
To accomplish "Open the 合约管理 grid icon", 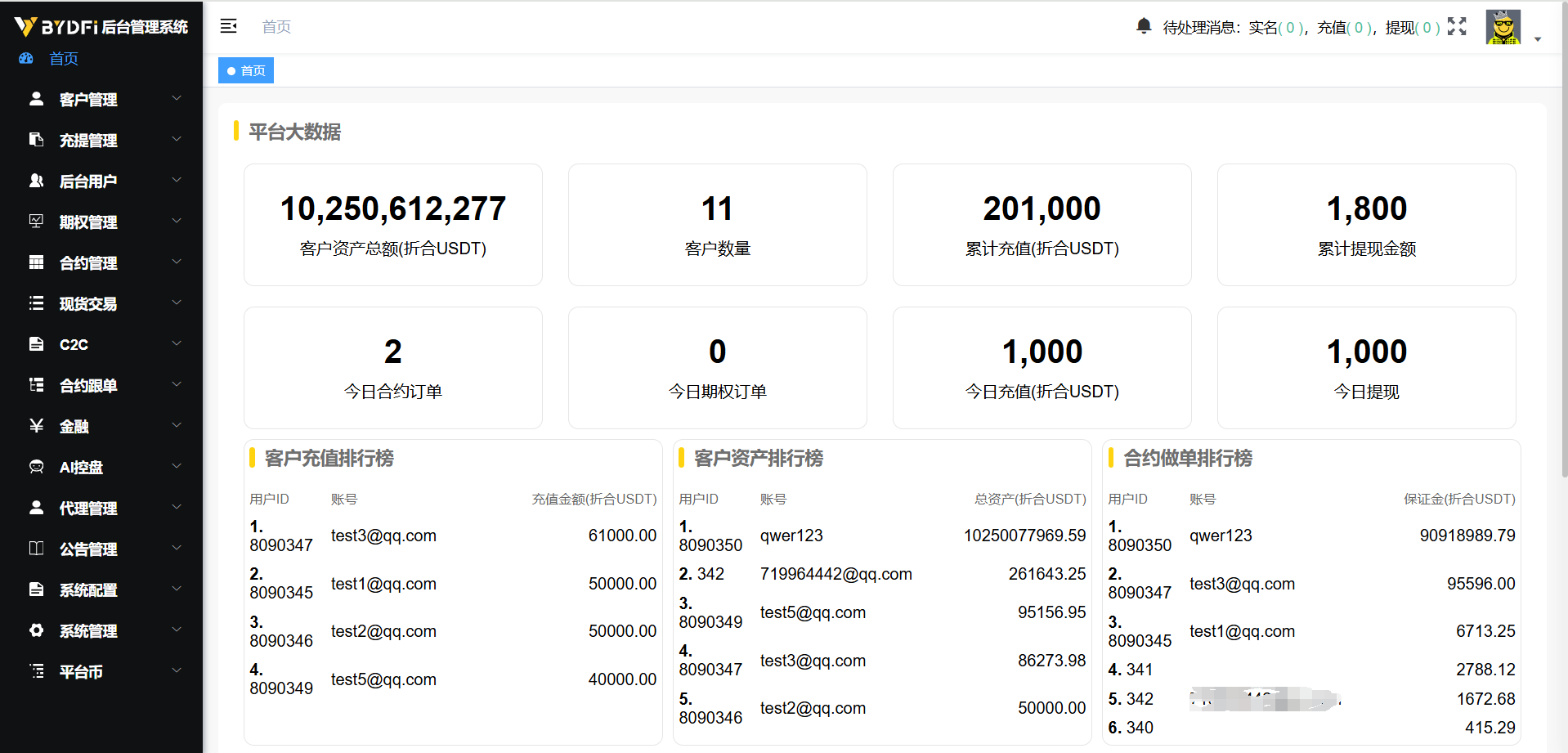I will pyautogui.click(x=36, y=262).
